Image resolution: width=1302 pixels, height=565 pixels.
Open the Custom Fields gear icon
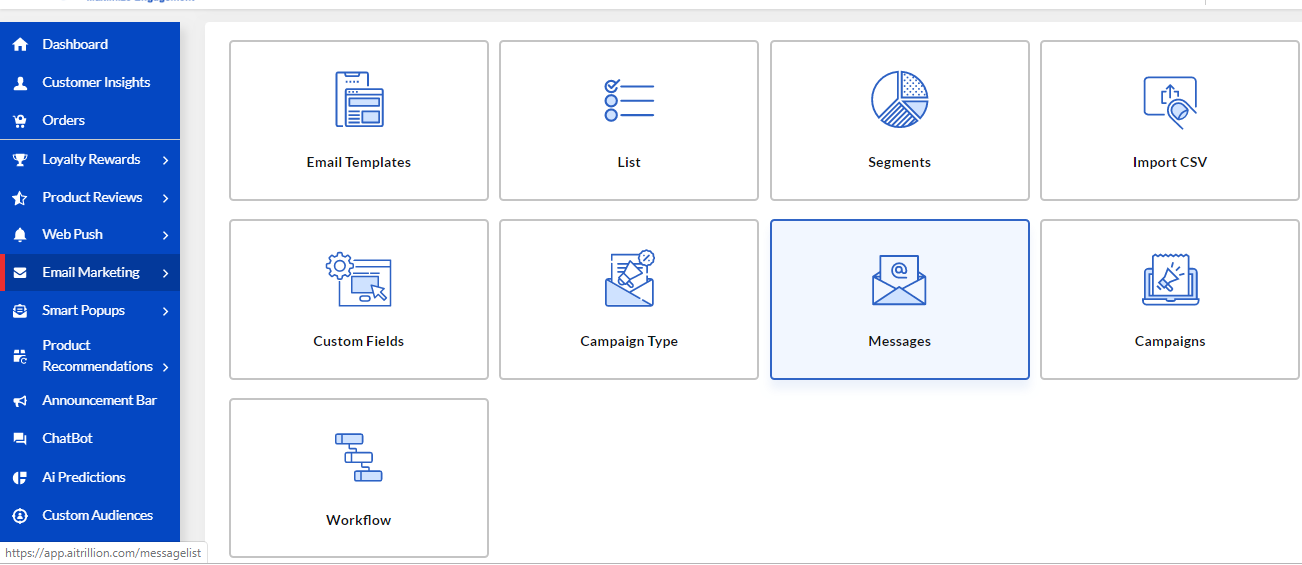tap(358, 279)
